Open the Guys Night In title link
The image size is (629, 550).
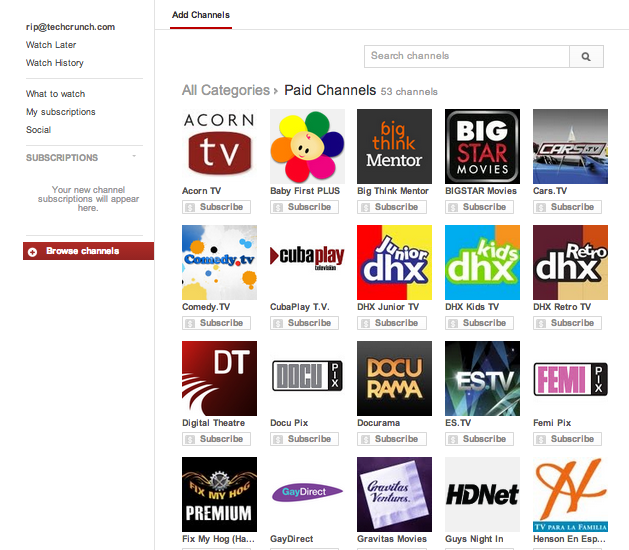tap(474, 539)
